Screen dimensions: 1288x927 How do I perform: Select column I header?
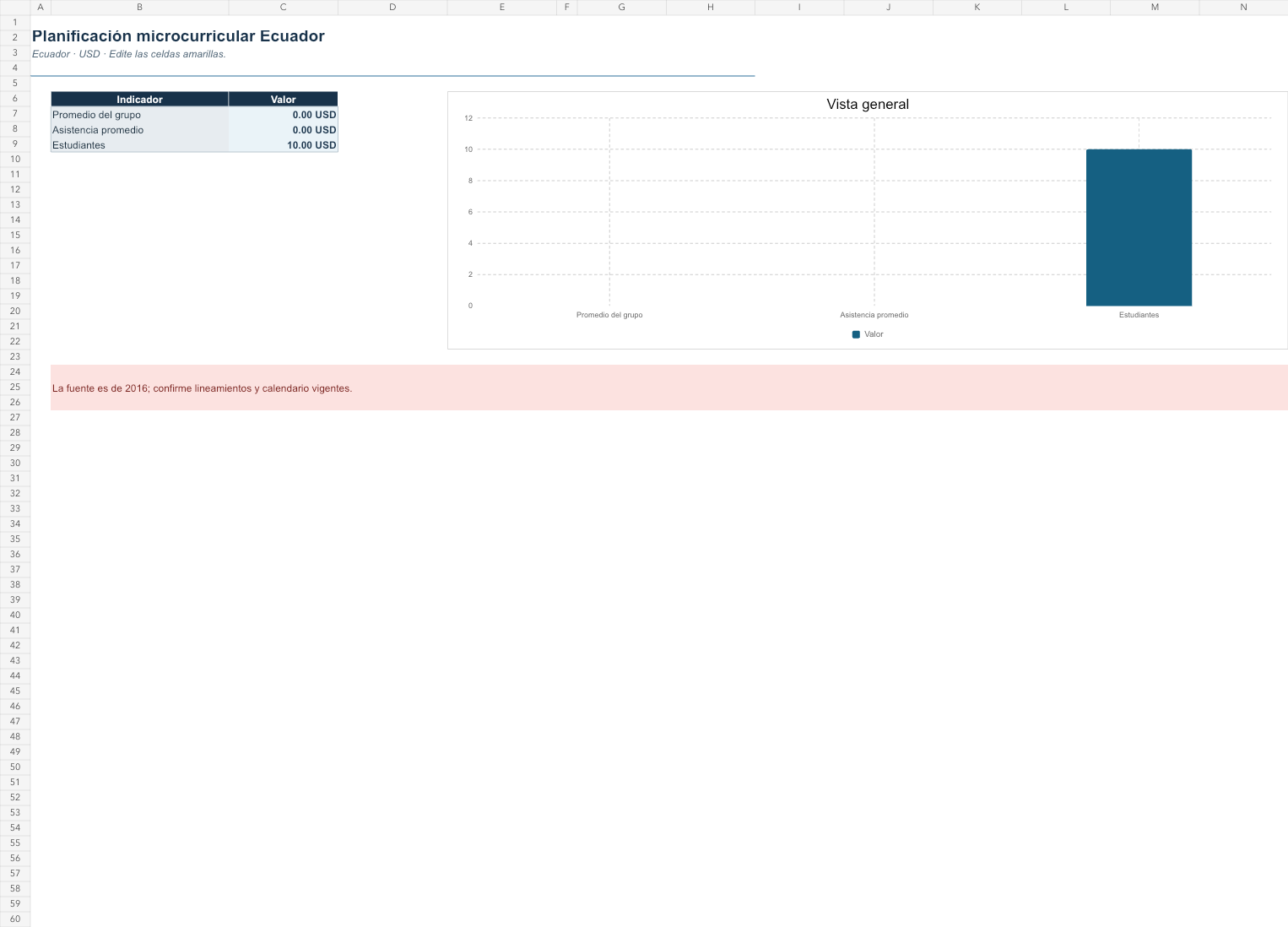coord(799,8)
